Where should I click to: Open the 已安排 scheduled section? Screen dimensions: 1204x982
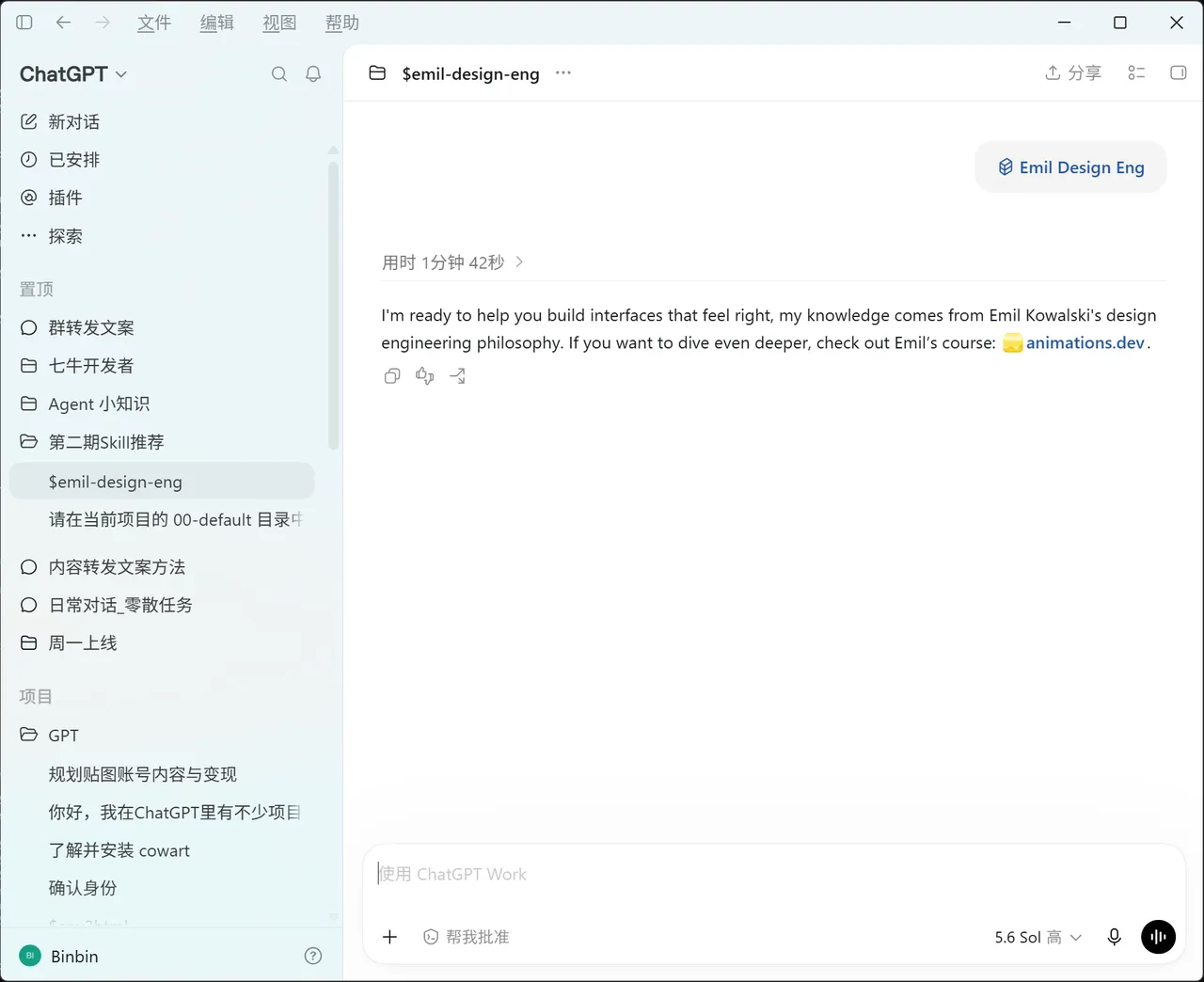pyautogui.click(x=162, y=160)
